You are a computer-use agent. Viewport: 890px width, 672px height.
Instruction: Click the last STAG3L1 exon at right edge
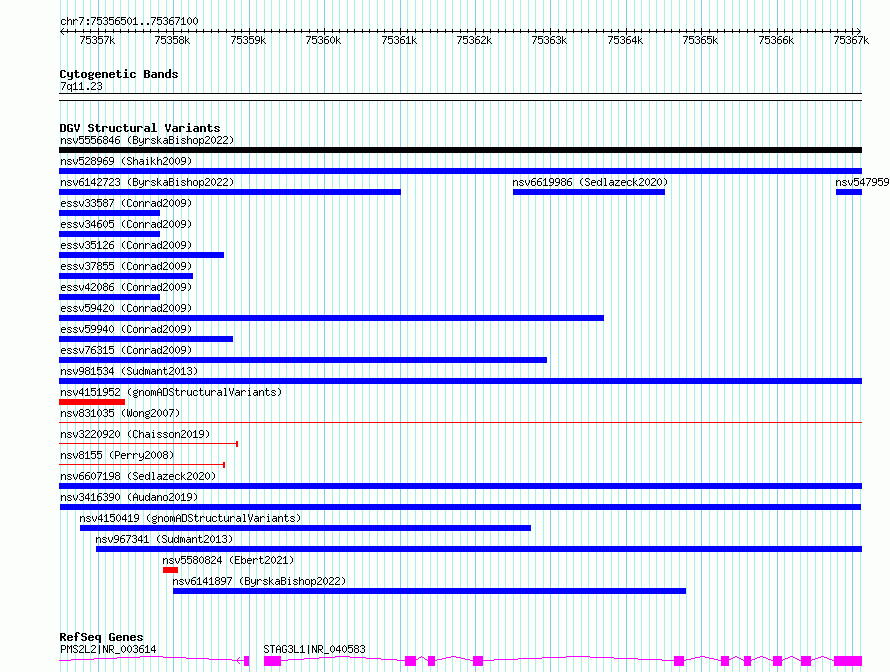pos(848,661)
